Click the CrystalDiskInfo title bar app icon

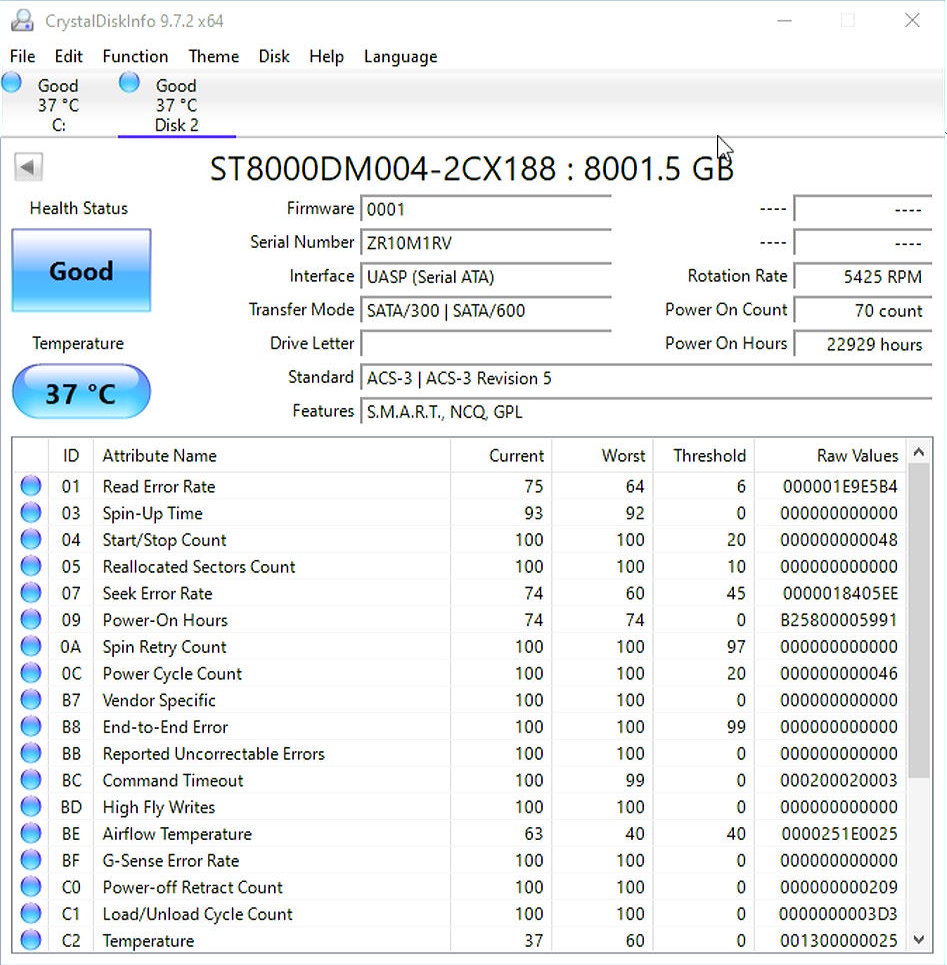tap(22, 21)
